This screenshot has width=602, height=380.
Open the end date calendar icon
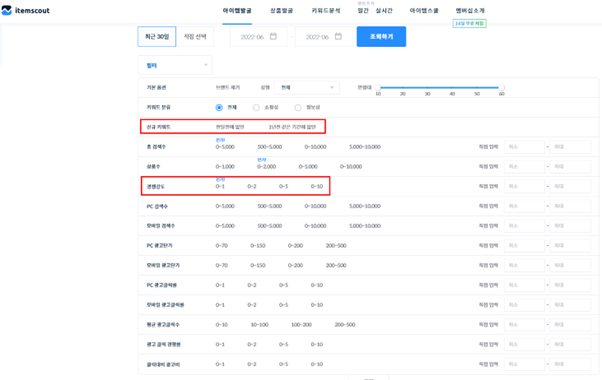click(338, 36)
